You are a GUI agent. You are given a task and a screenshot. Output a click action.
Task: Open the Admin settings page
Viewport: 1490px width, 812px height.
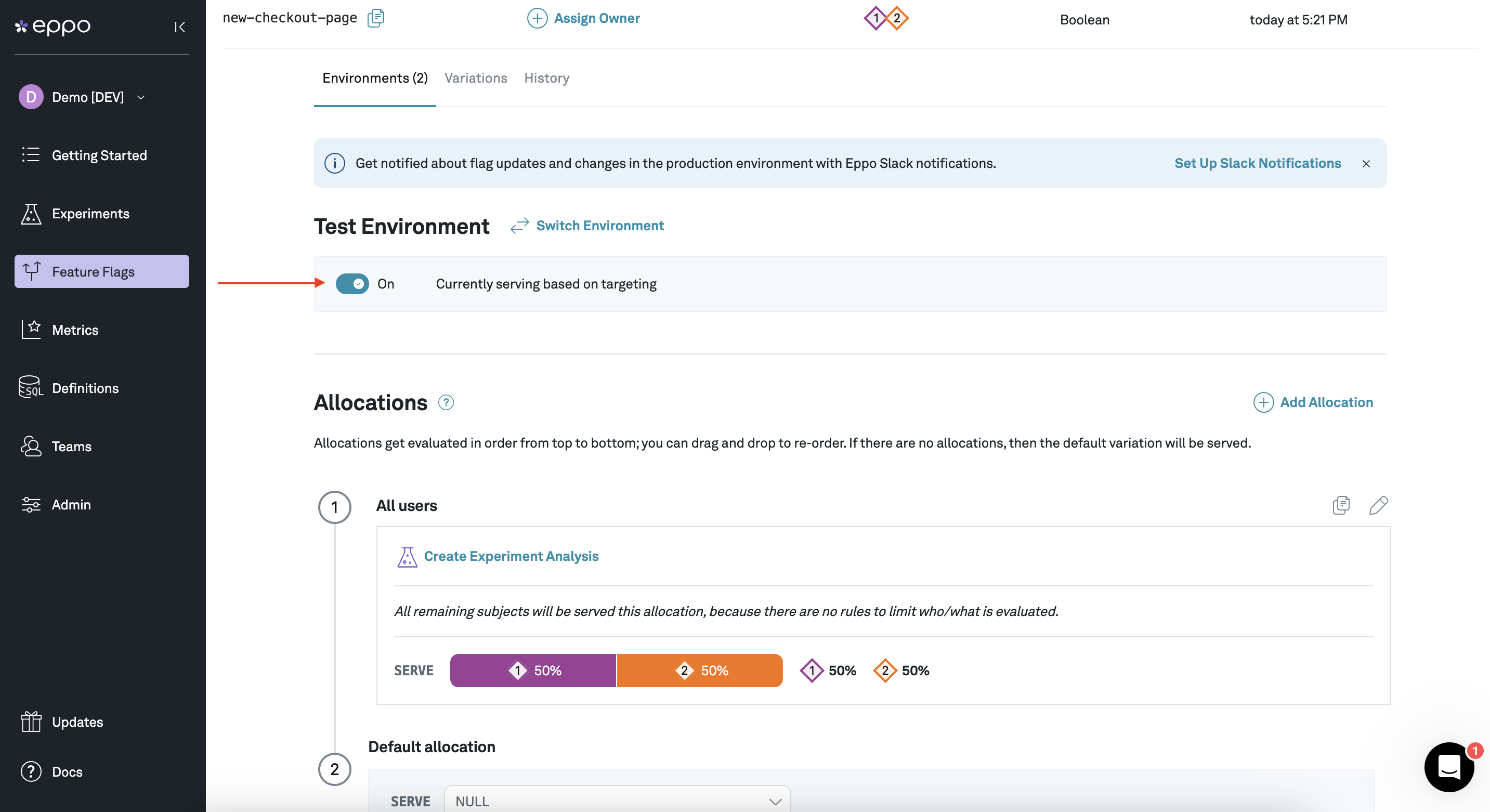tap(102, 504)
